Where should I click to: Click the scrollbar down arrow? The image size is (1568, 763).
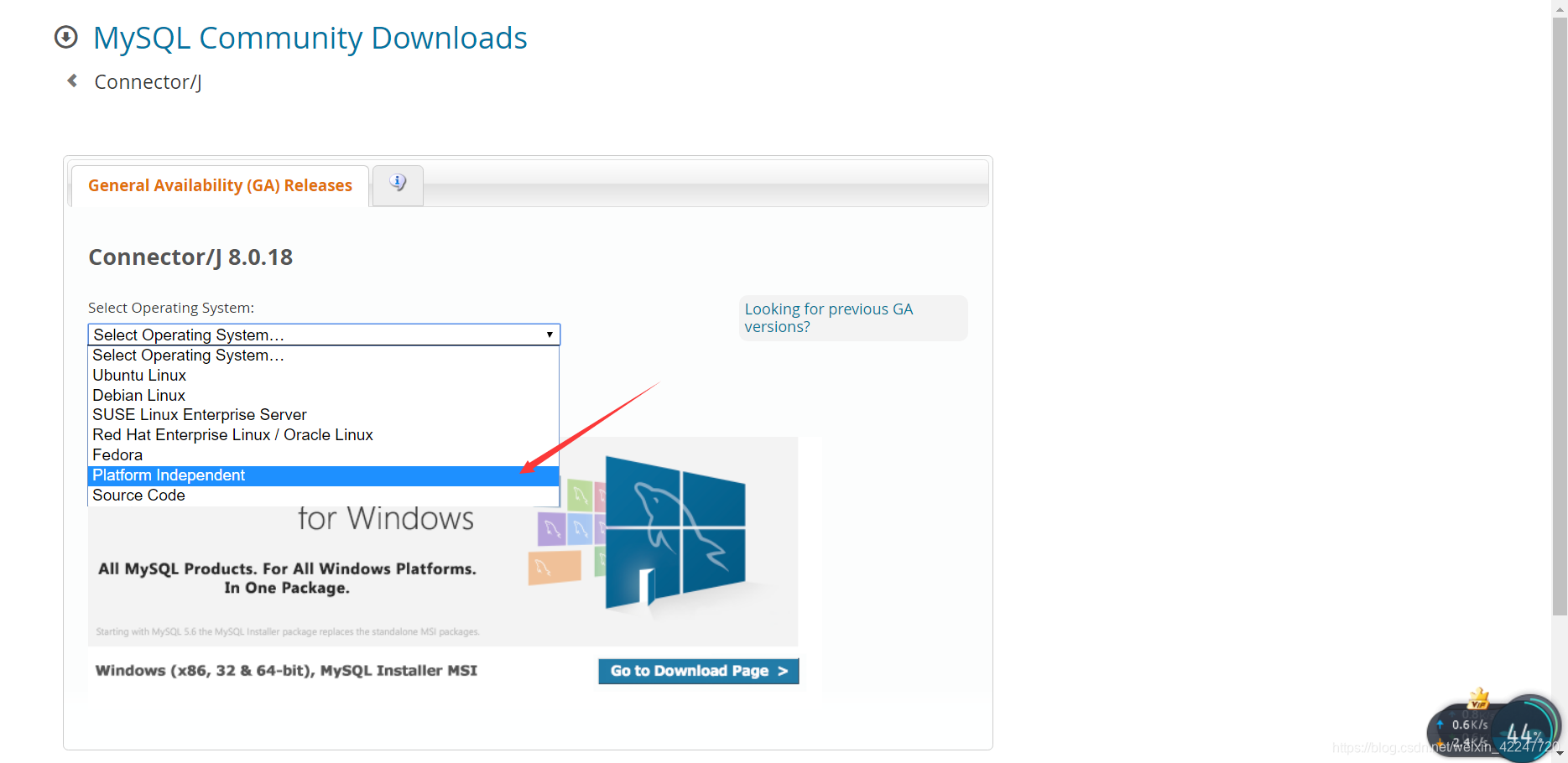tap(1560, 753)
